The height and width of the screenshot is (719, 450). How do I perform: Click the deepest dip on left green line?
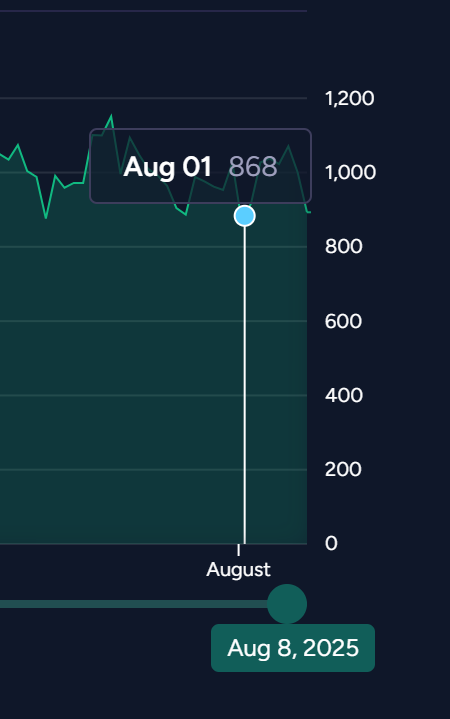click(46, 217)
